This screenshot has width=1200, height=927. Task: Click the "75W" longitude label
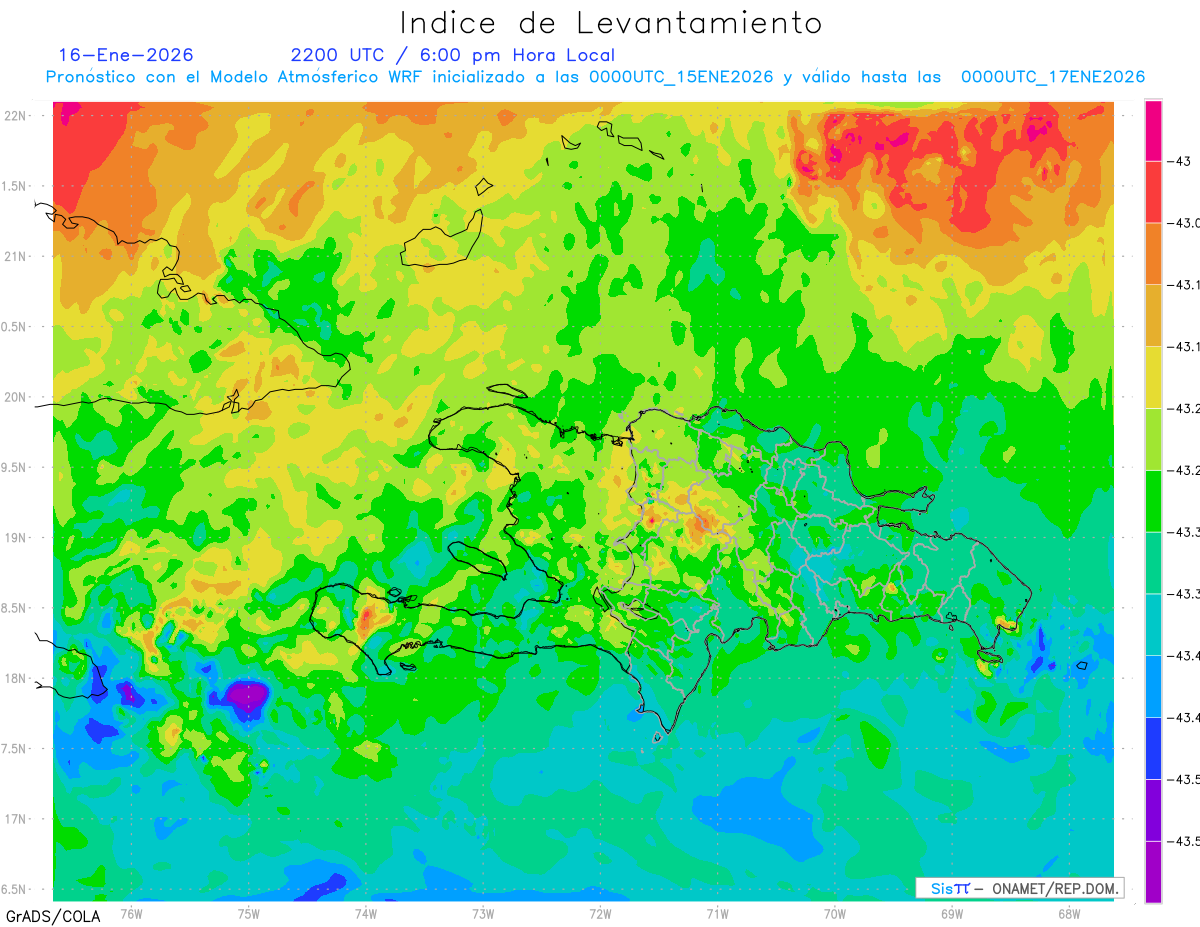[x=249, y=913]
